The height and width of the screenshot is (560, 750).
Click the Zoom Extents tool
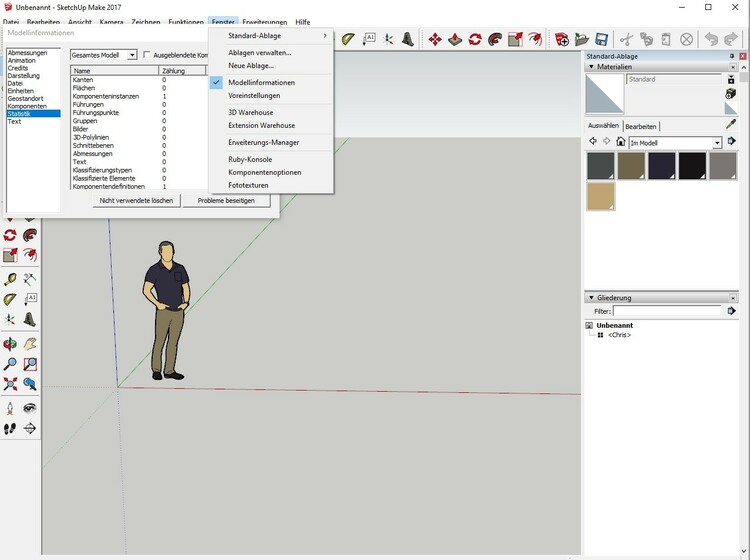[10, 384]
